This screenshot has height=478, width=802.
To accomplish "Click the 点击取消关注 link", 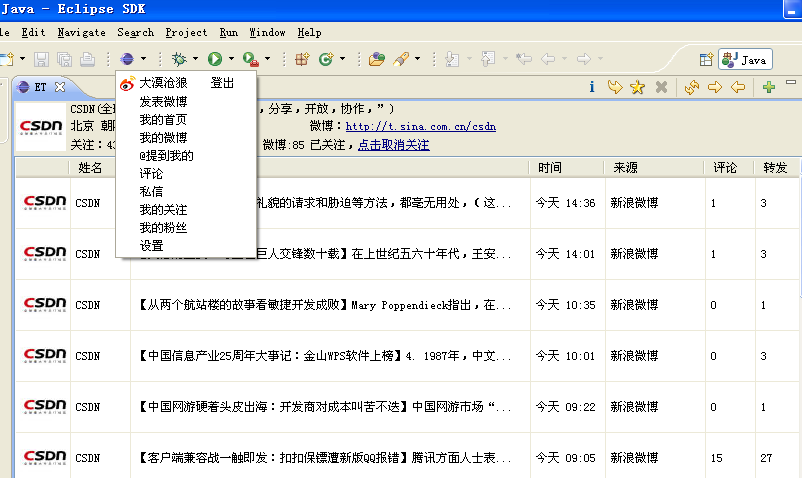I will point(393,145).
